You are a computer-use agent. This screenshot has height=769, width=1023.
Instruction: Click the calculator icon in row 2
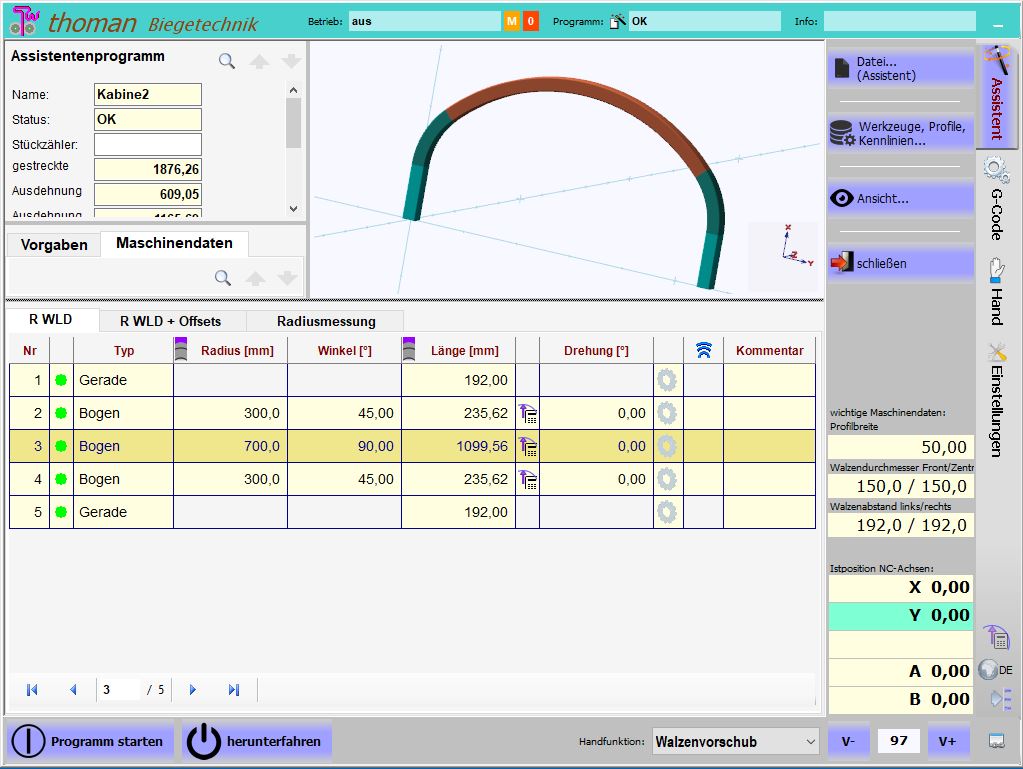pyautogui.click(x=528, y=413)
